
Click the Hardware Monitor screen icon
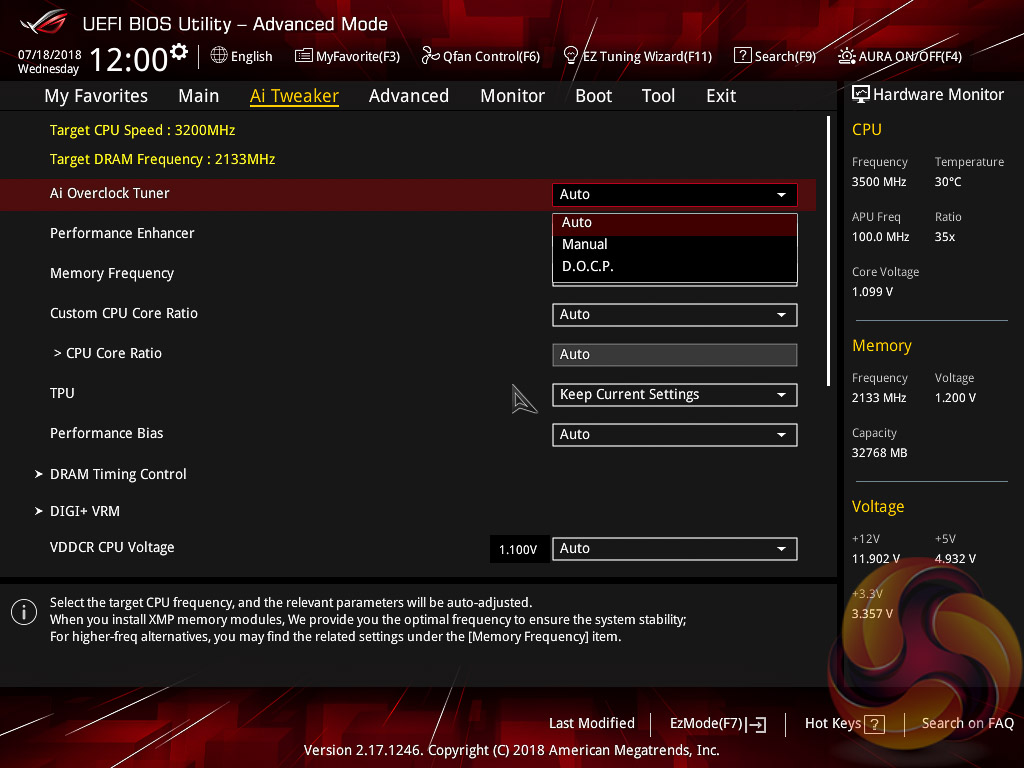(861, 95)
